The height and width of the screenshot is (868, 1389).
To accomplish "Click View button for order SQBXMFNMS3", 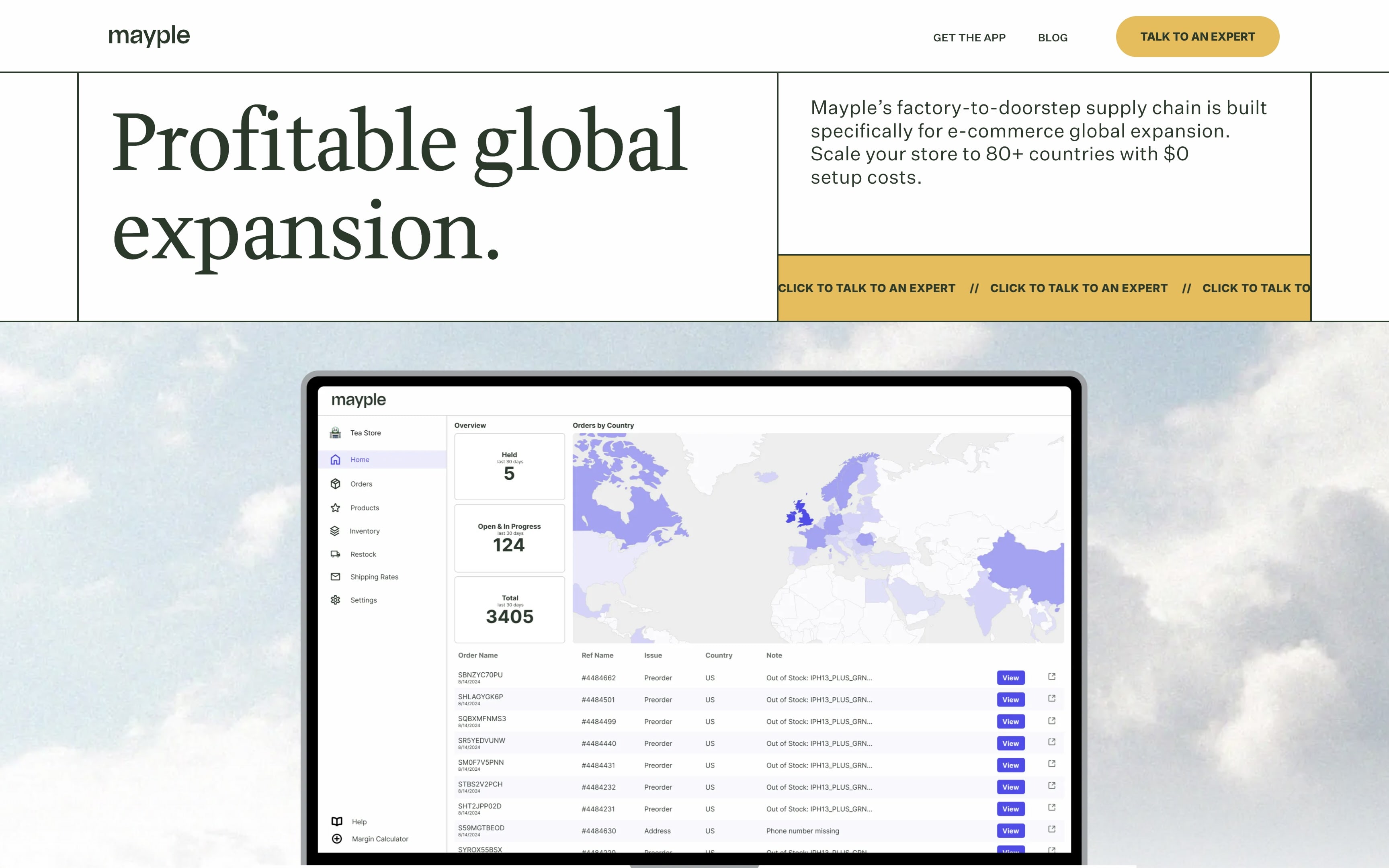I will [1010, 722].
